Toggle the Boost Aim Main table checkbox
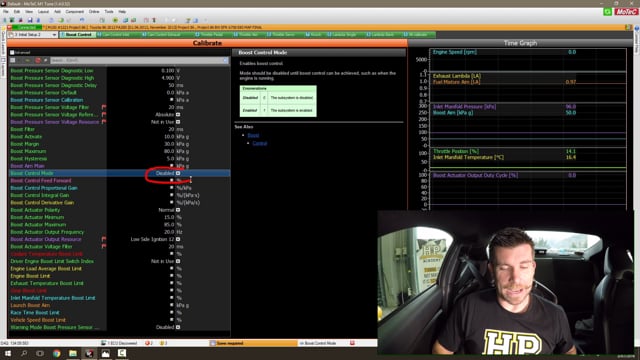640x360 pixels. click(x=171, y=165)
